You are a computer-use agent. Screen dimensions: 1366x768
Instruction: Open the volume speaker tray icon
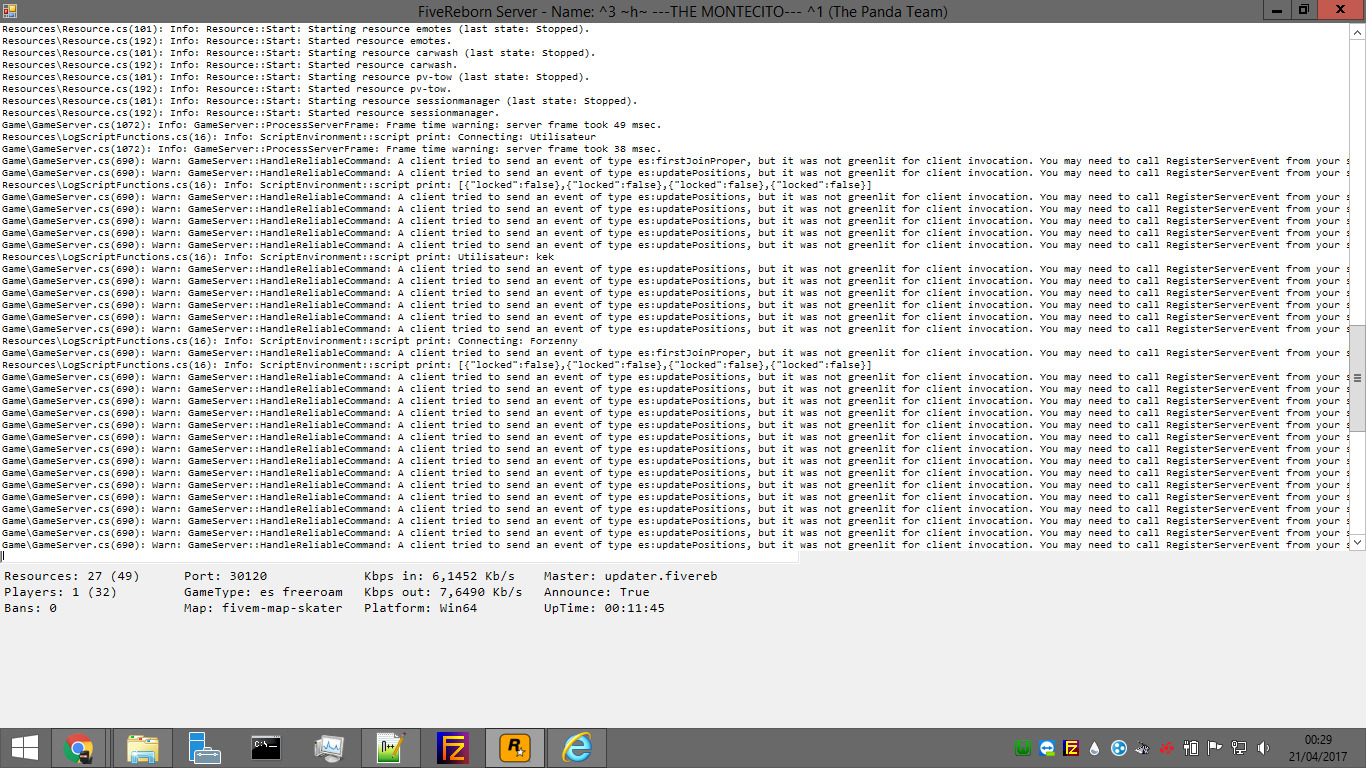coord(1263,748)
